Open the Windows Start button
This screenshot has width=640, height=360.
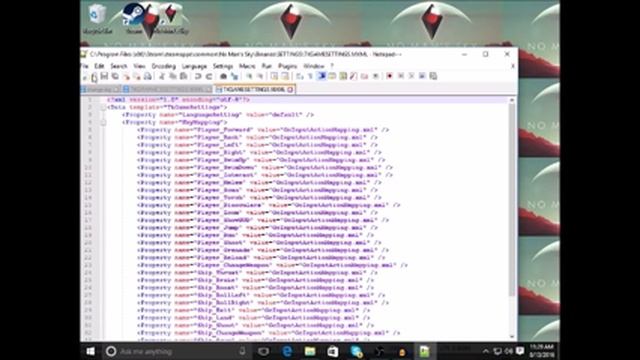coord(90,351)
